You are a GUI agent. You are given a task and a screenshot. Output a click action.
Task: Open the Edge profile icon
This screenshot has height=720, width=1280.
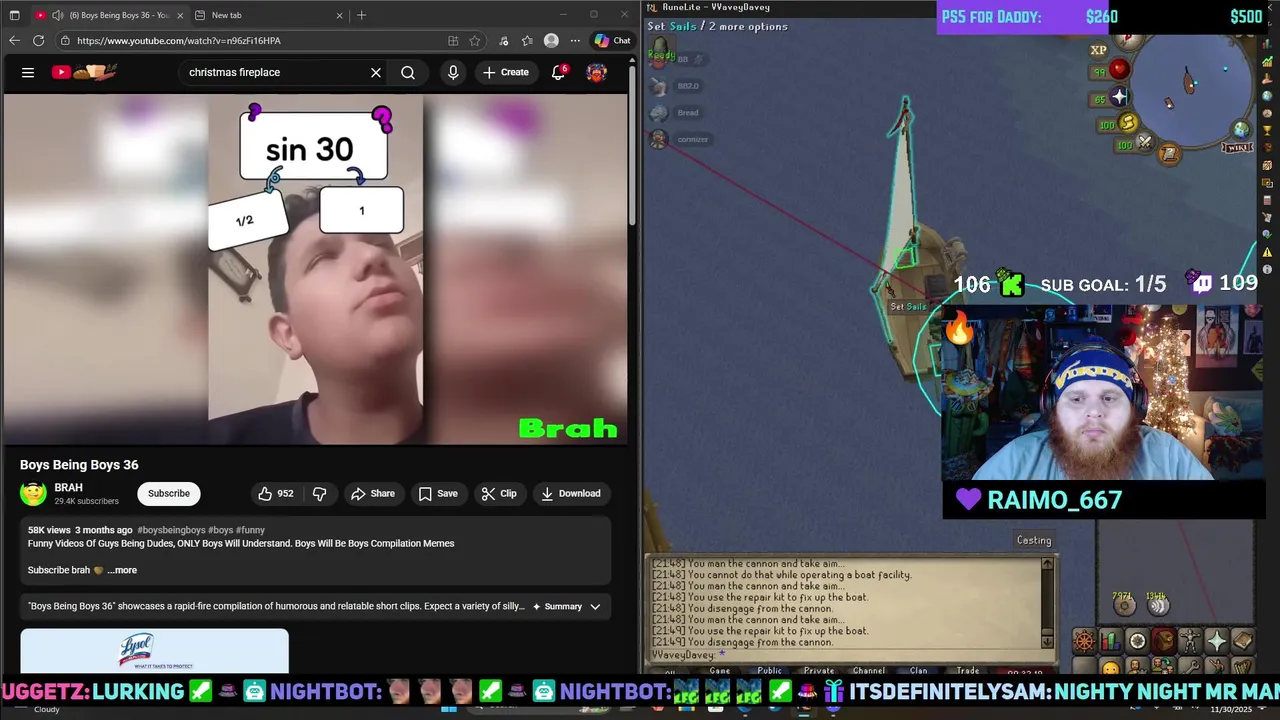point(551,41)
